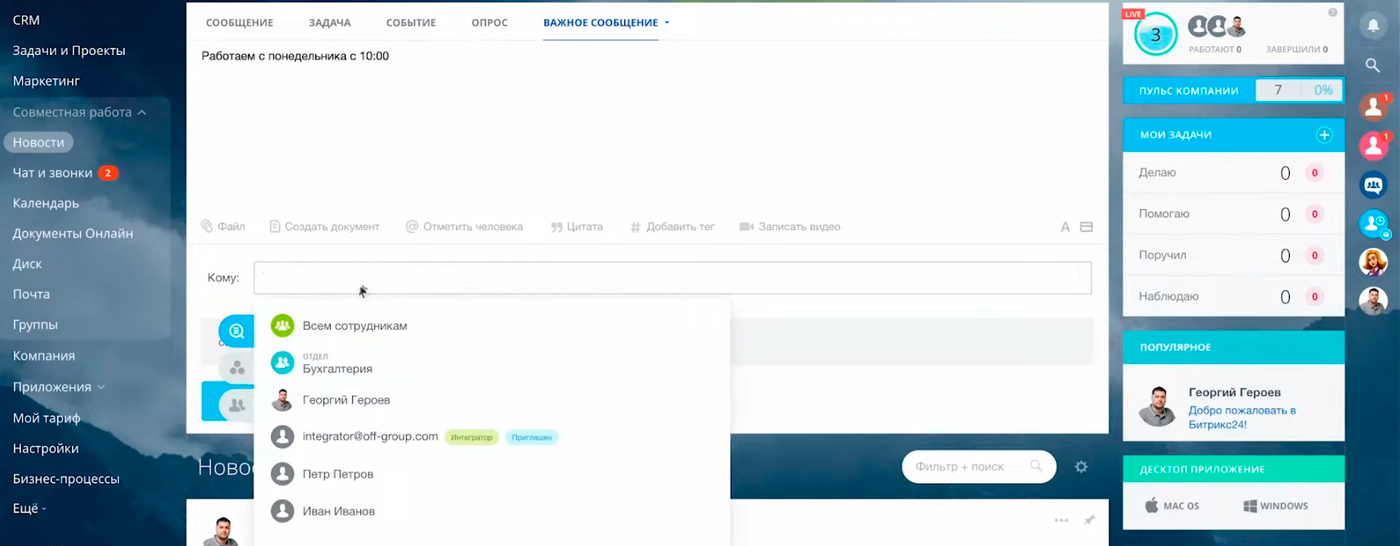The image size is (1400, 546).
Task: Select Всем сотрудникам as recipient
Action: pos(354,326)
